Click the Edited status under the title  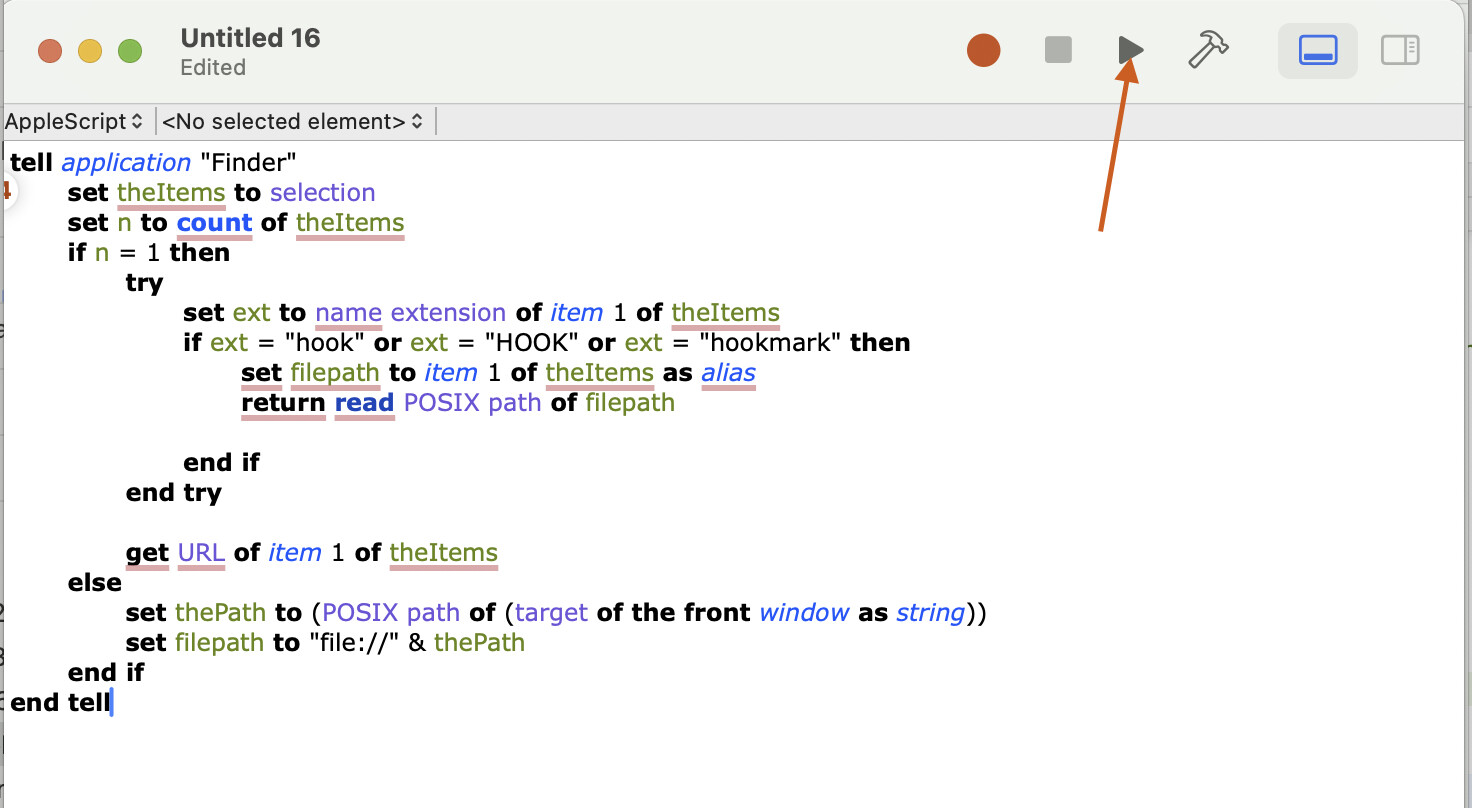coord(213,68)
